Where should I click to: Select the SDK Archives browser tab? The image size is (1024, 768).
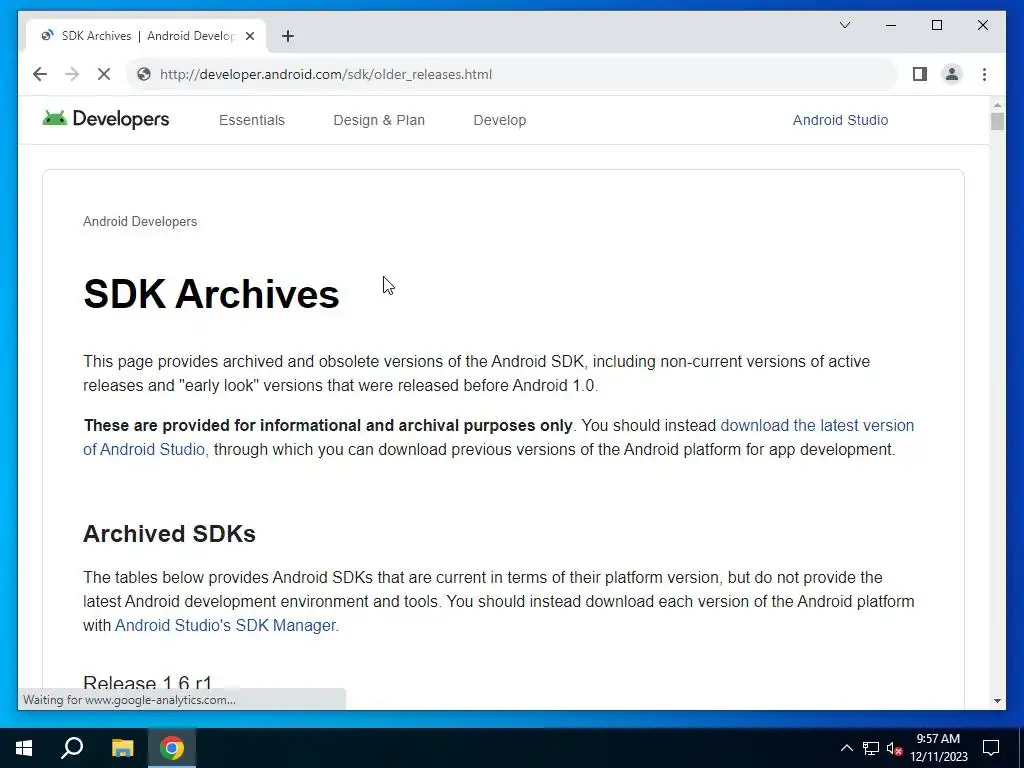pyautogui.click(x=146, y=36)
